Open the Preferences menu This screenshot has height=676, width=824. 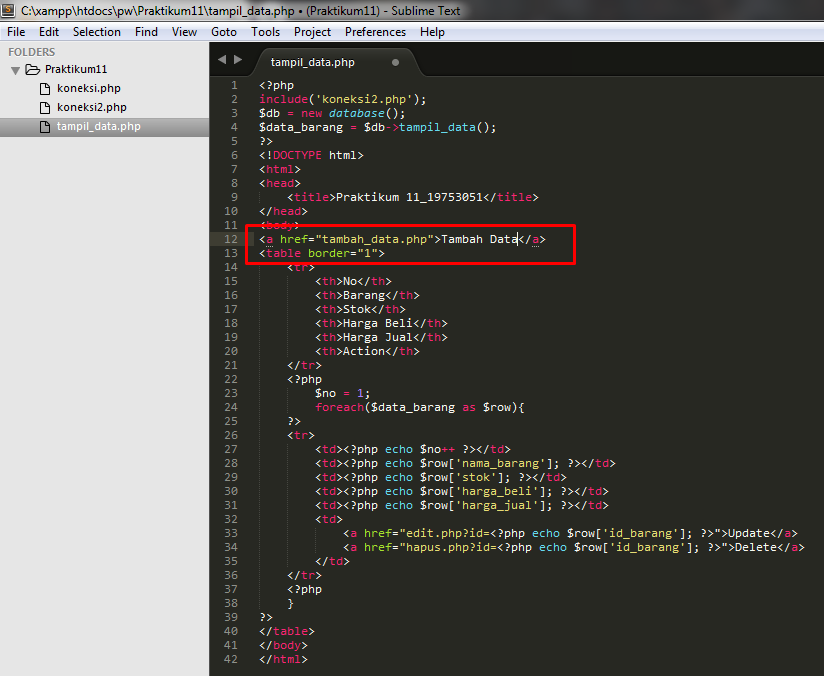pyautogui.click(x=375, y=32)
